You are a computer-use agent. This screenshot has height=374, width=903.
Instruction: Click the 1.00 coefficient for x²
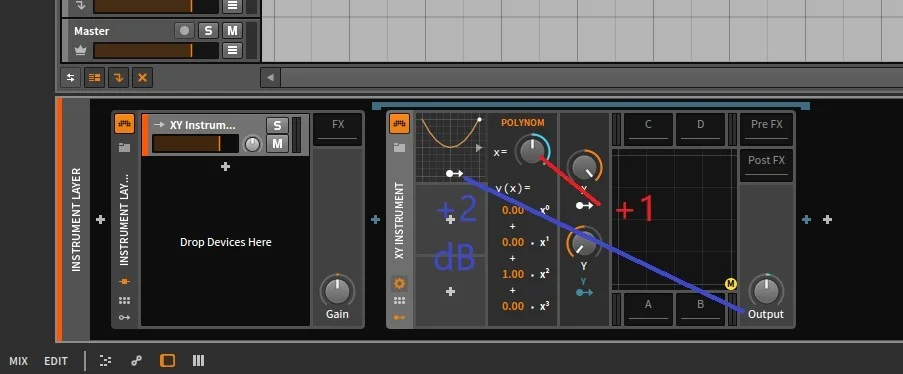513,274
